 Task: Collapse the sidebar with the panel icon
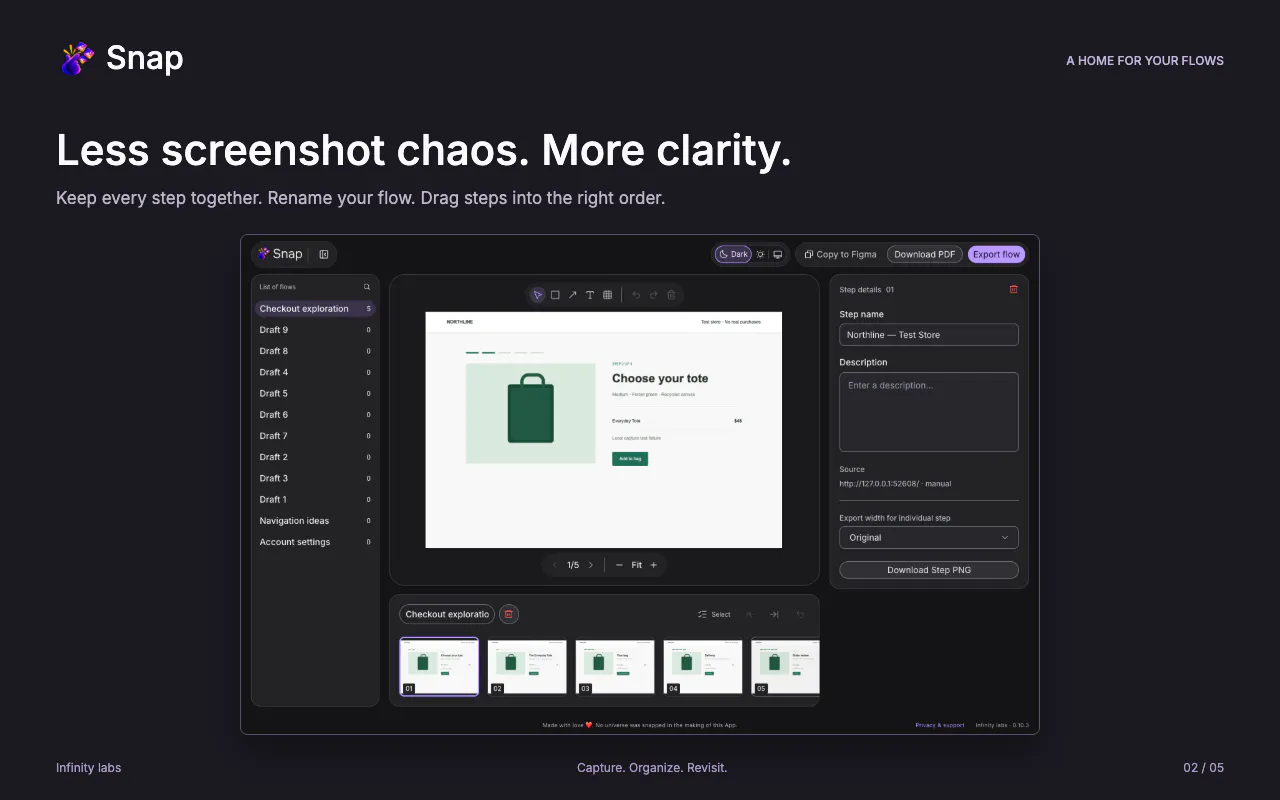(x=324, y=254)
